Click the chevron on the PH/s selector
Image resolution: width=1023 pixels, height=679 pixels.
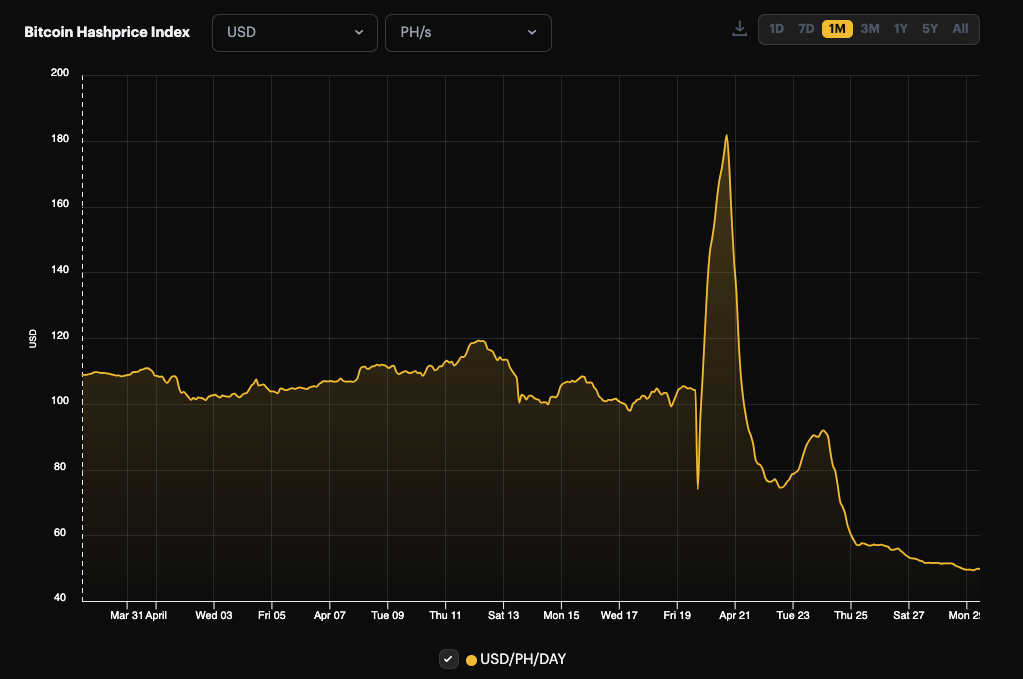pyautogui.click(x=534, y=32)
